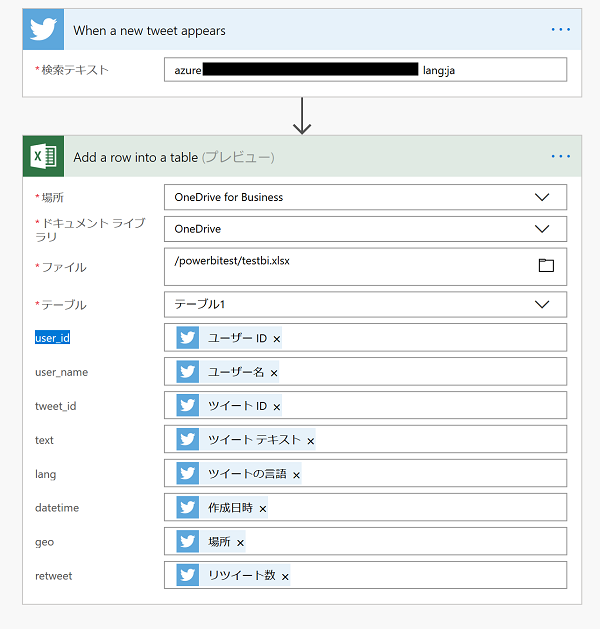Click the Twitter icon of the trigger step
The width and height of the screenshot is (600, 629).
coord(43,29)
